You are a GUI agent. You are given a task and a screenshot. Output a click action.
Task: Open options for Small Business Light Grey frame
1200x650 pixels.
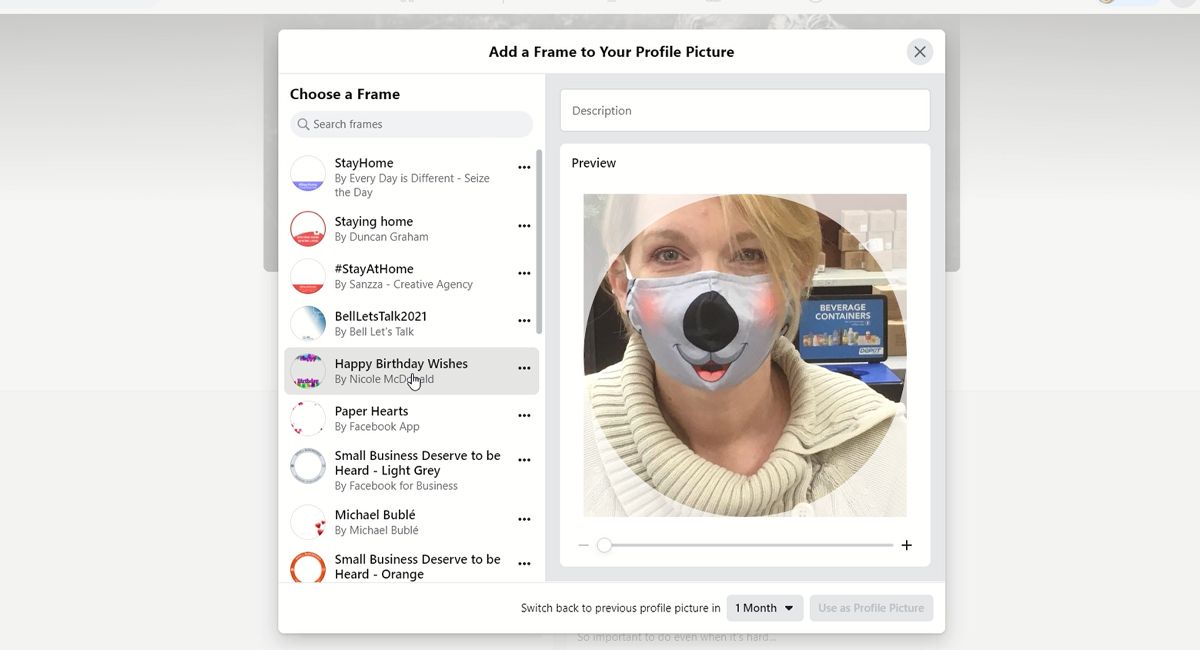pyautogui.click(x=524, y=460)
